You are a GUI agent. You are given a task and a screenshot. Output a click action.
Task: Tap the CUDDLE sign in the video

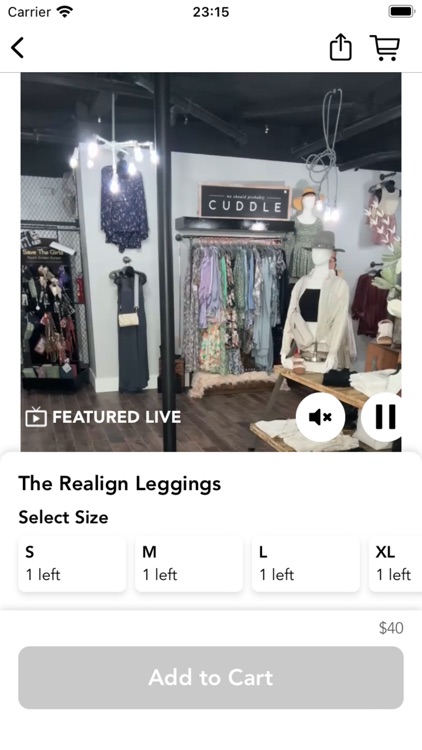(245, 202)
